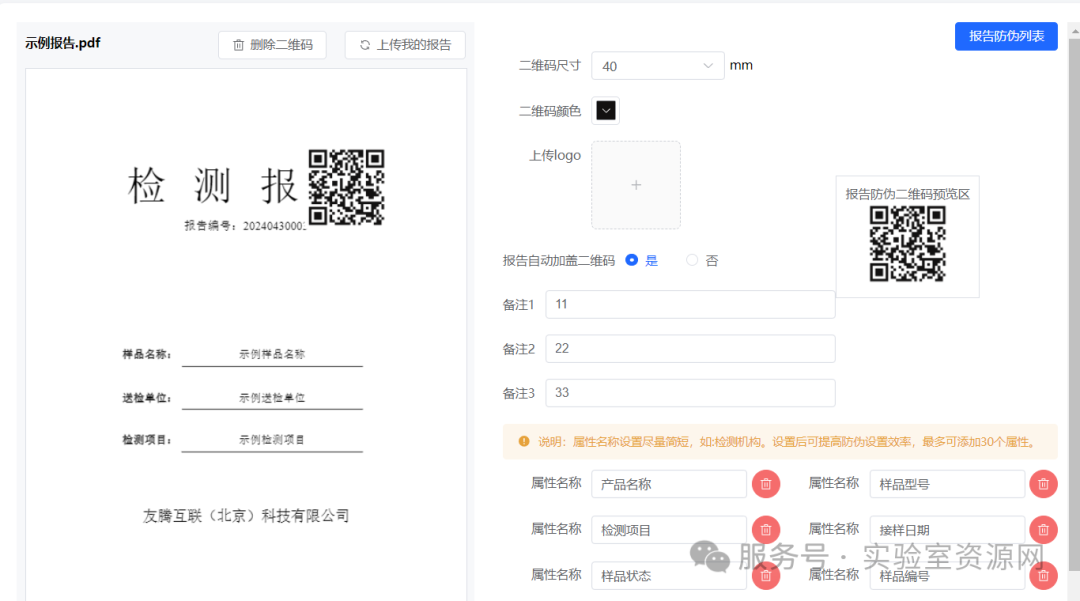Click the orange warning icon in the 说明 notice
Image resolution: width=1080 pixels, height=601 pixels.
coord(523,441)
